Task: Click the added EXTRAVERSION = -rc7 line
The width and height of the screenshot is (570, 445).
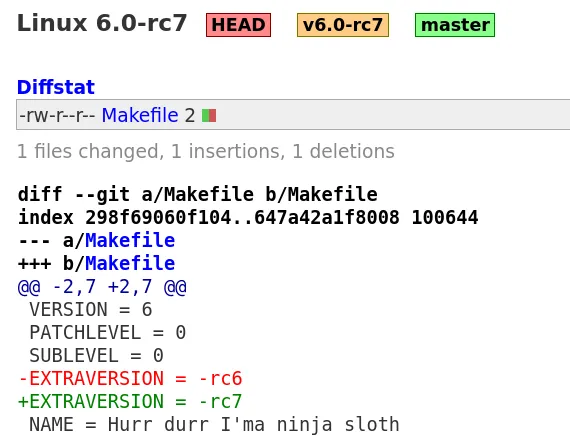Action: (130, 401)
